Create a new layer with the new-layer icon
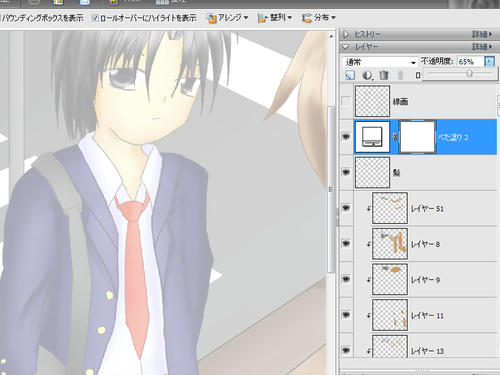The width and height of the screenshot is (500, 375). (350, 75)
